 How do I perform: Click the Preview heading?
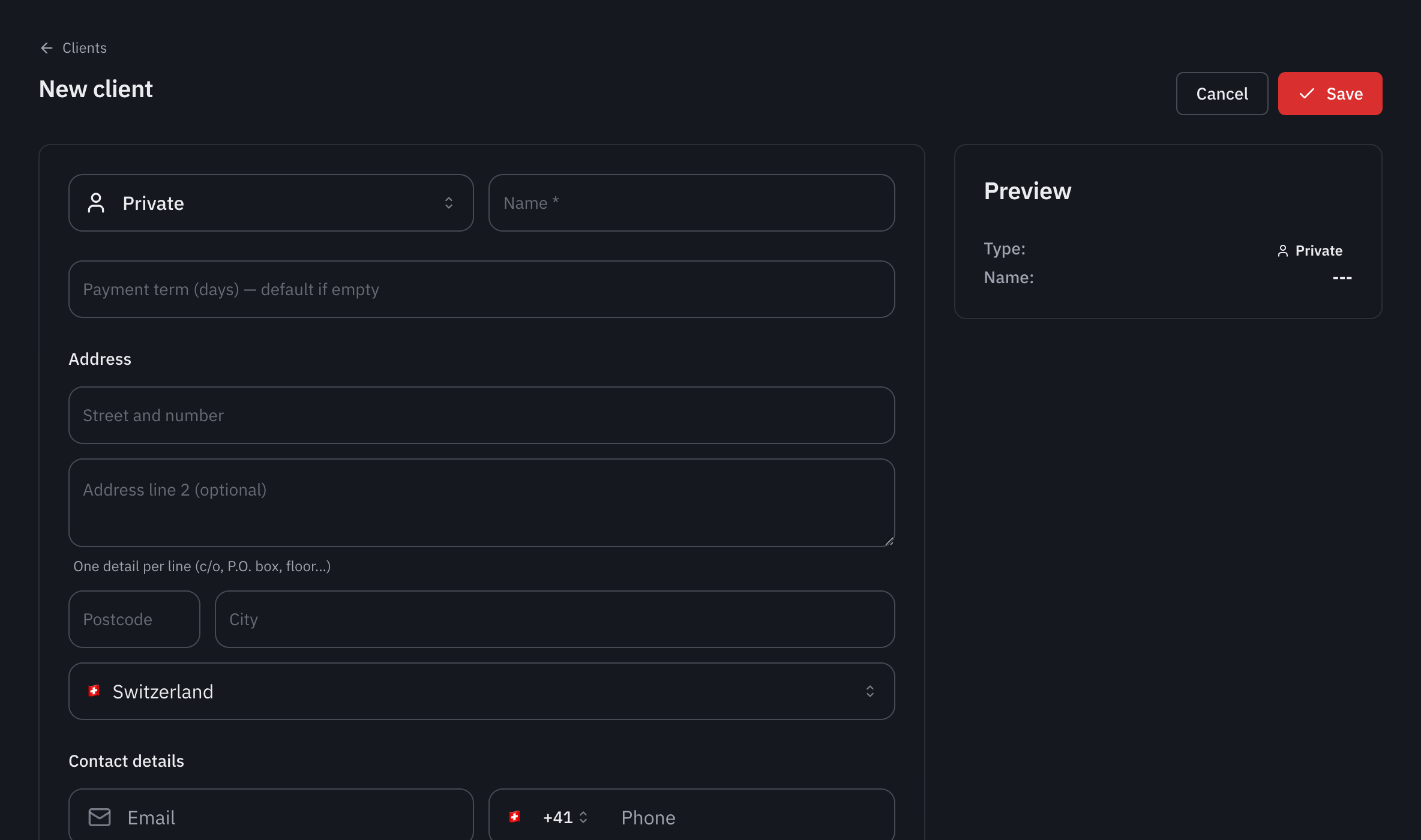click(x=1027, y=191)
